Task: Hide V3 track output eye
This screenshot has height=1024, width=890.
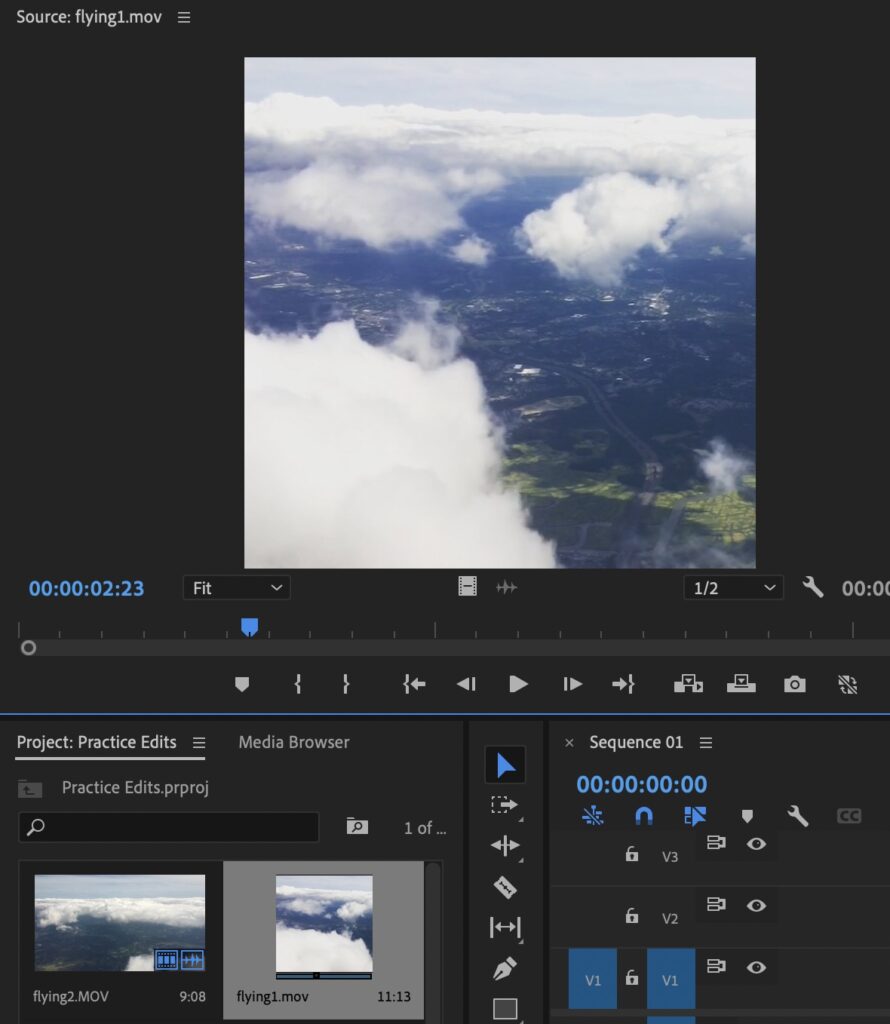Action: 756,844
